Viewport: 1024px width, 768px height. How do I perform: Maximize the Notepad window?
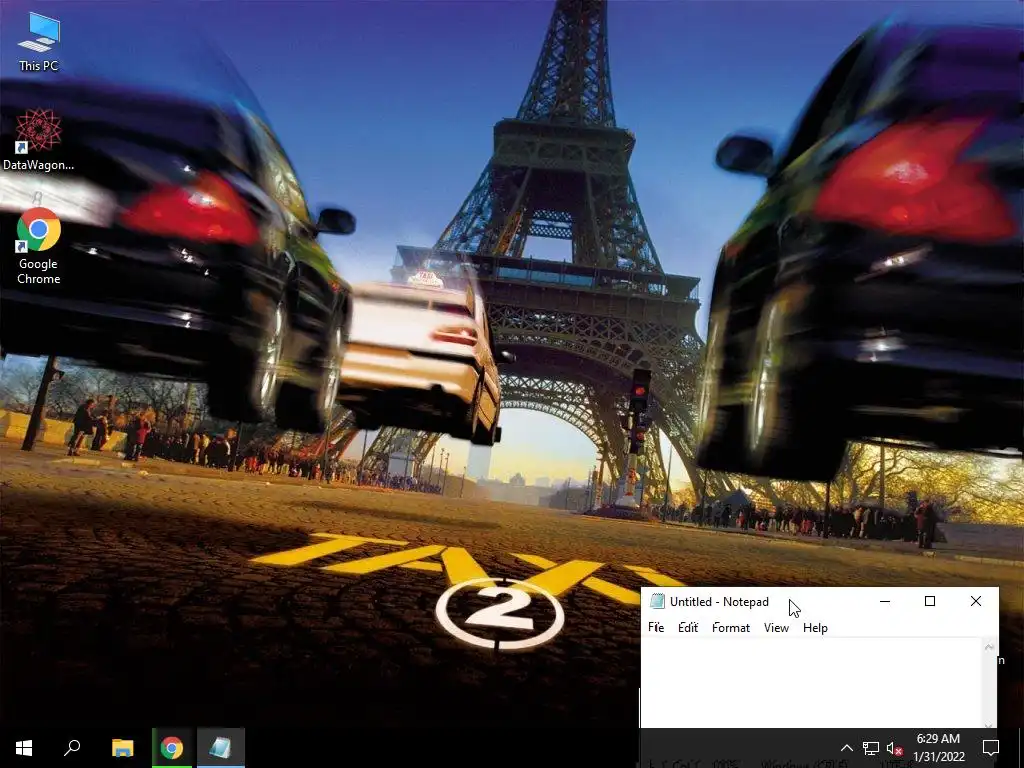pos(930,601)
